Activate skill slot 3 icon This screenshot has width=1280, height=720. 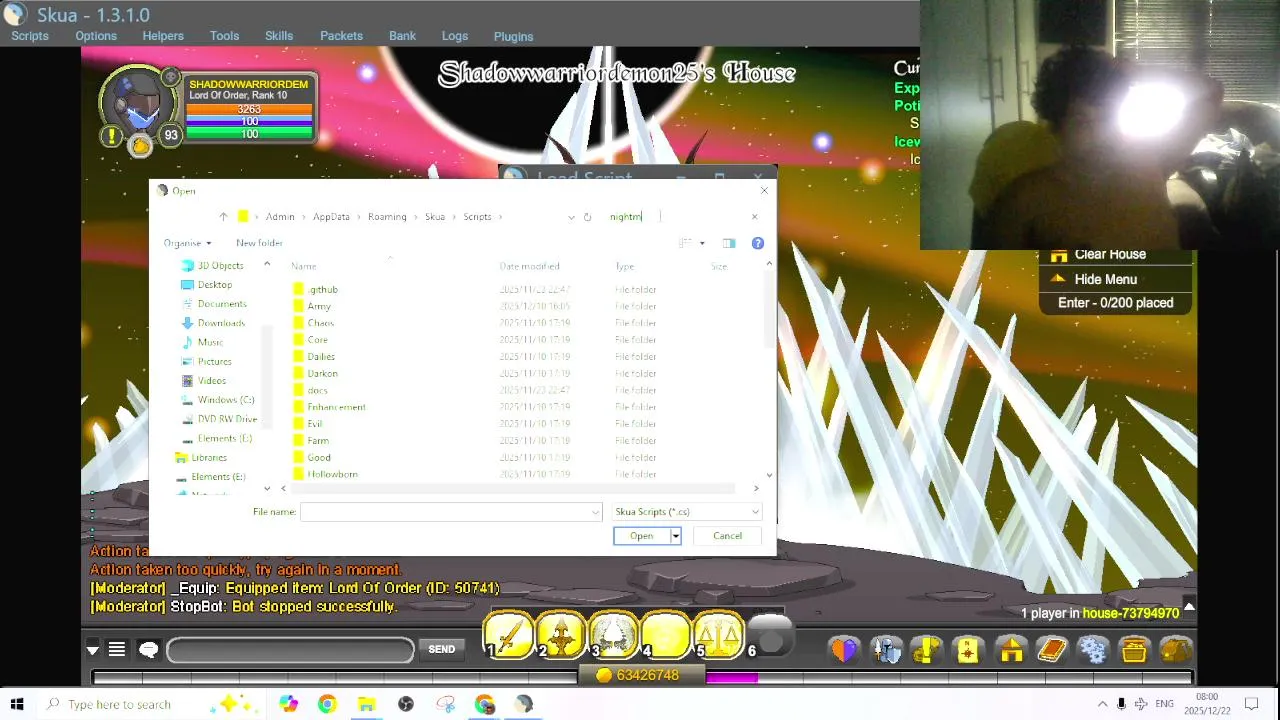613,636
